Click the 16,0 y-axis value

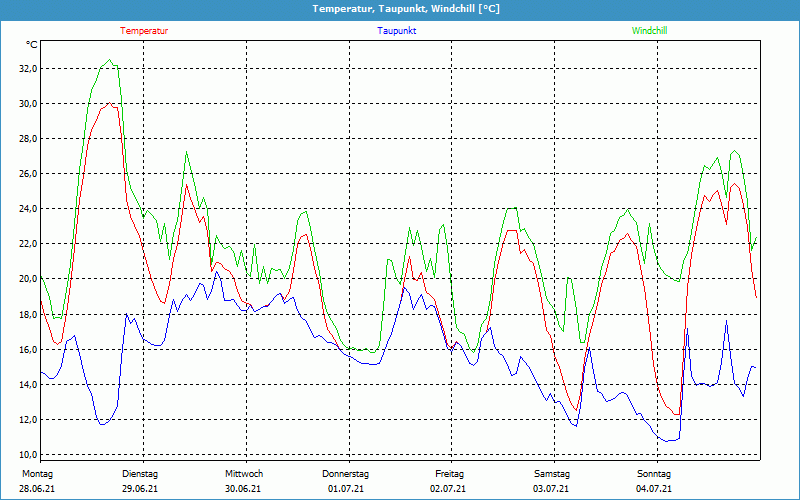click(28, 349)
